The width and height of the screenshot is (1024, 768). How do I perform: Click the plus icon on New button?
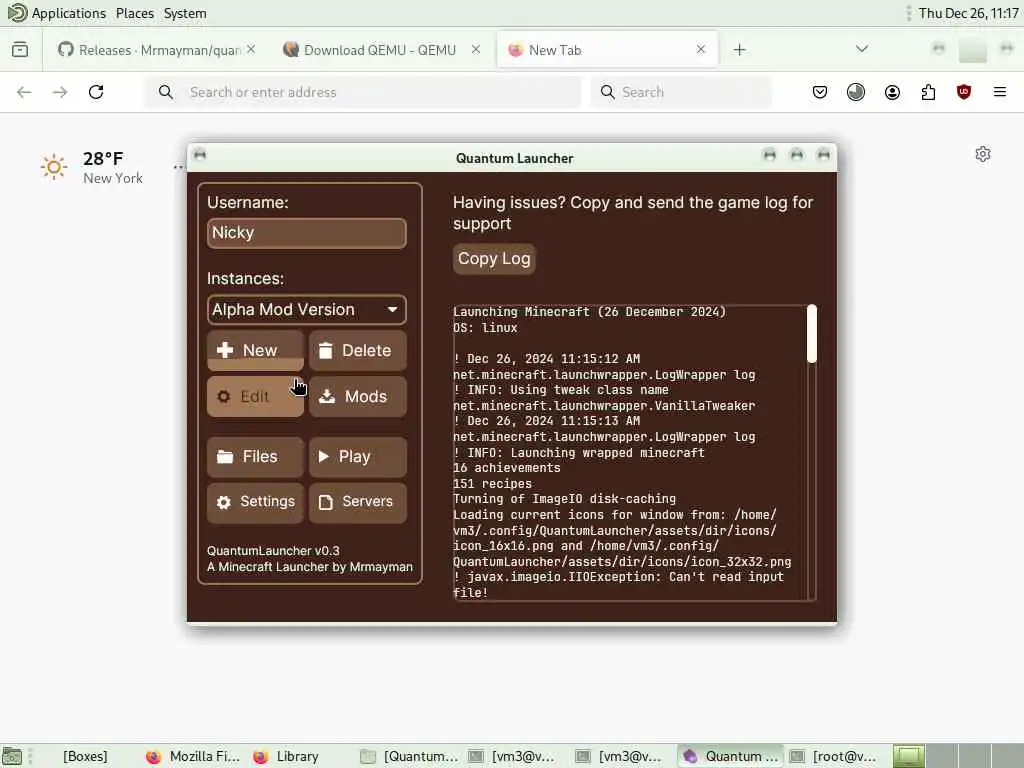point(225,350)
